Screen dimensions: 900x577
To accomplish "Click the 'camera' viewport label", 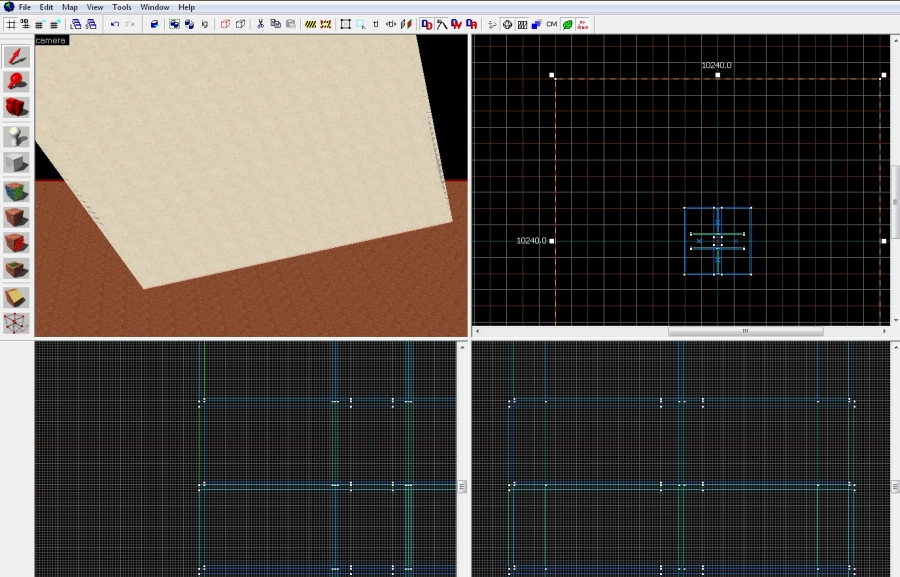I will (51, 41).
